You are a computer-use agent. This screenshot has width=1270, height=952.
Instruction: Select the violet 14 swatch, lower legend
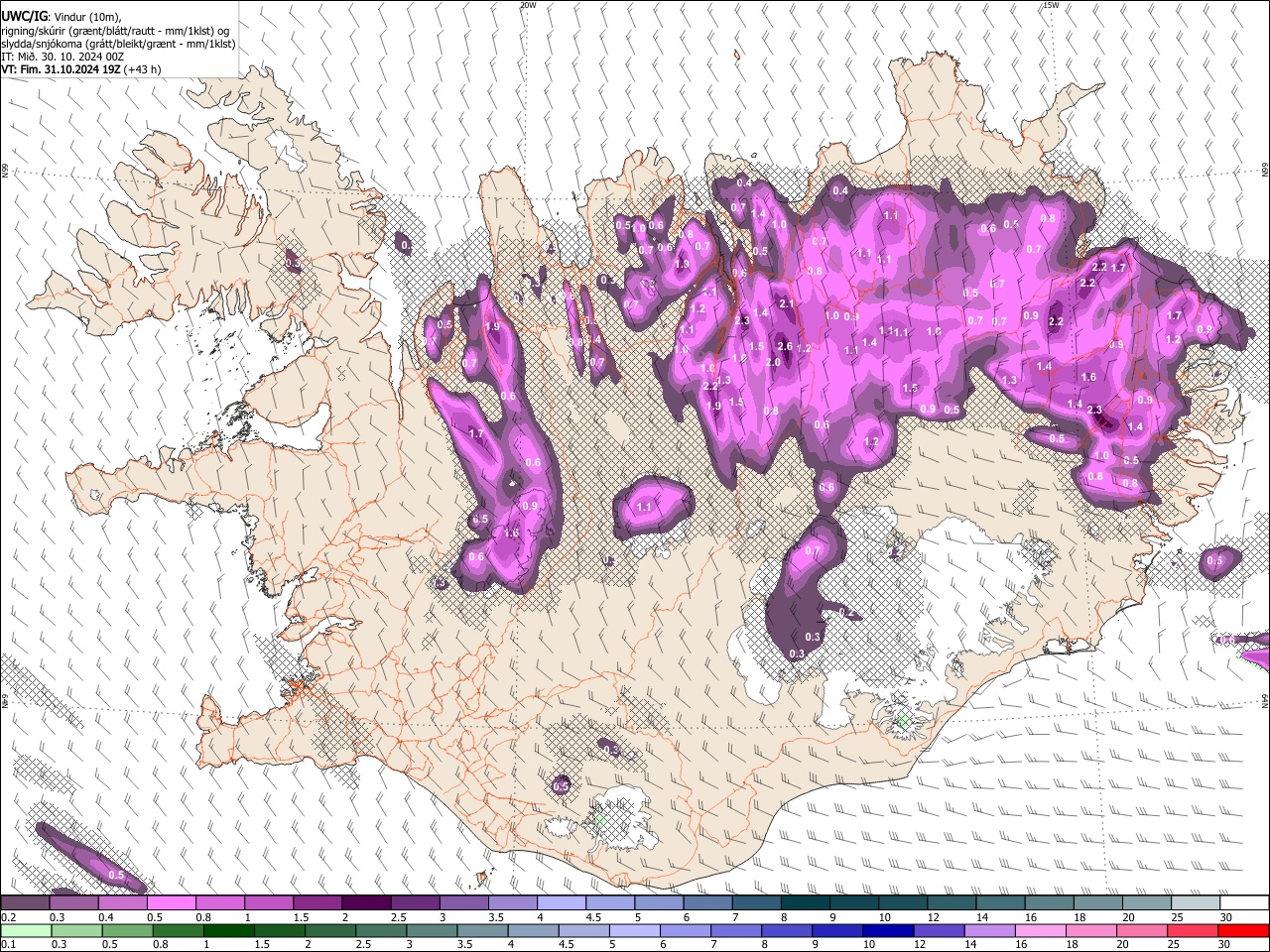pos(988,930)
